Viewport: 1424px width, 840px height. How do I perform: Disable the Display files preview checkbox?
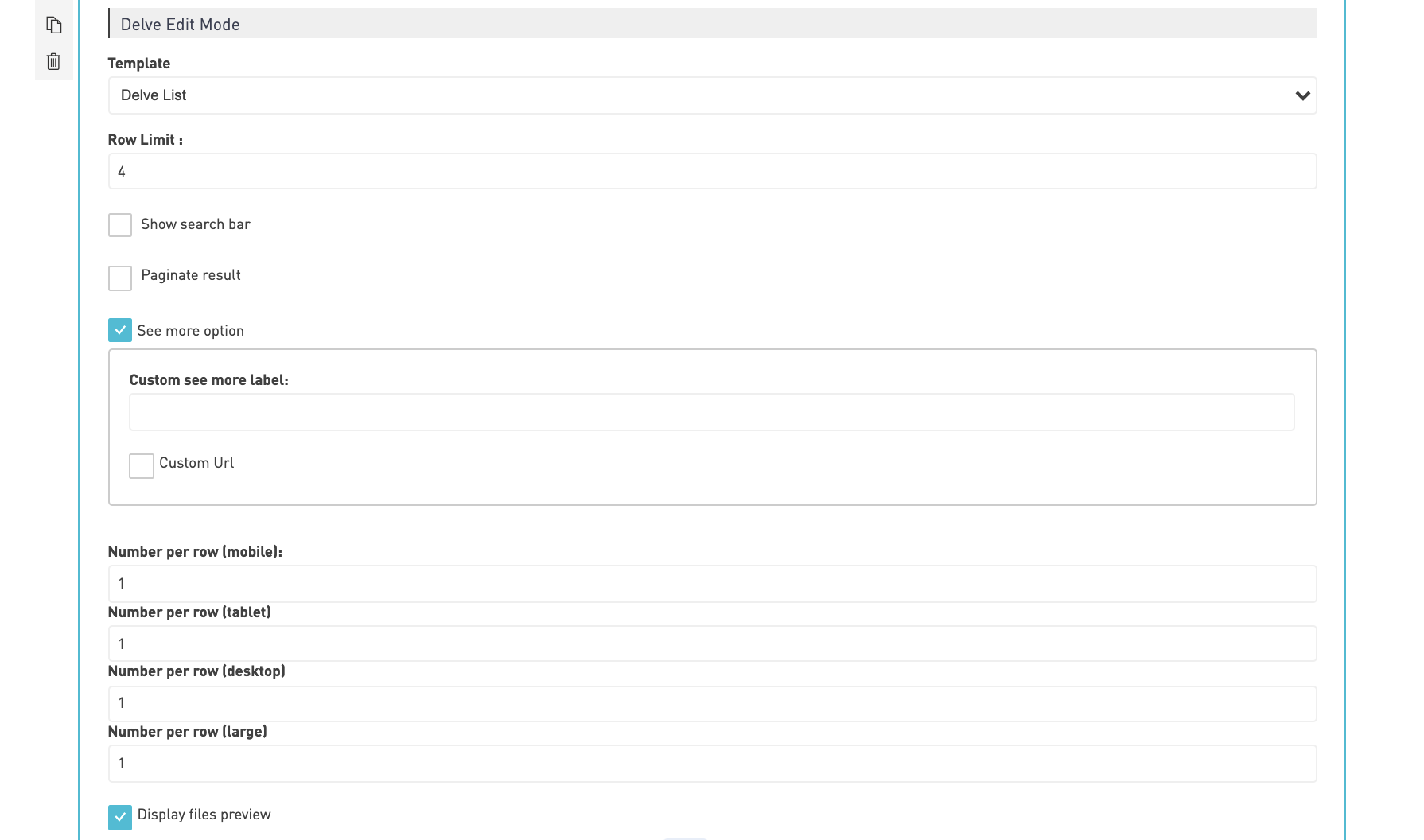click(120, 817)
